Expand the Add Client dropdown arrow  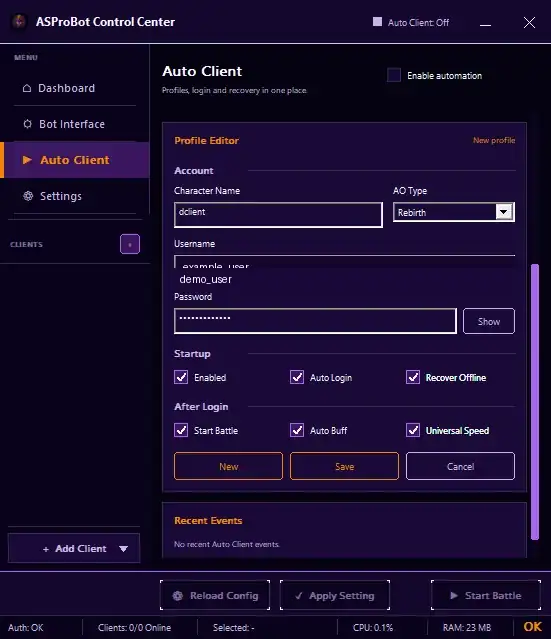point(123,549)
